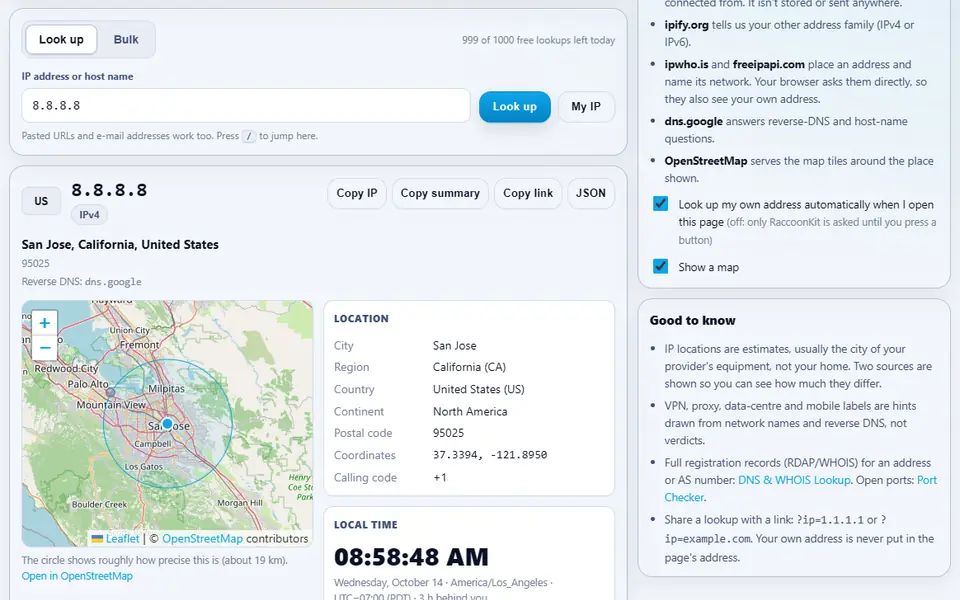
Task: Click Copy link button
Action: pos(528,193)
